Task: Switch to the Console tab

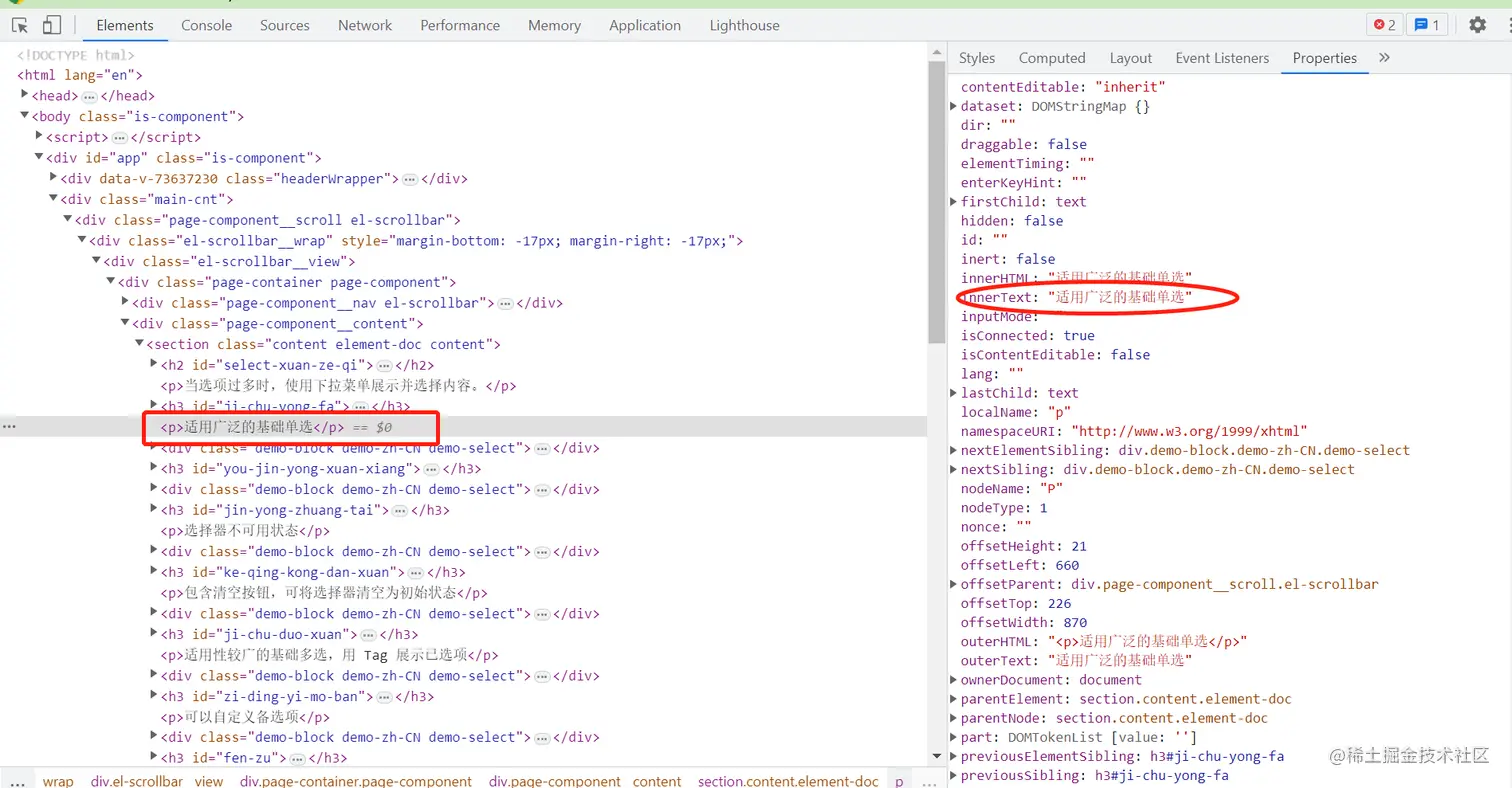Action: click(x=207, y=25)
